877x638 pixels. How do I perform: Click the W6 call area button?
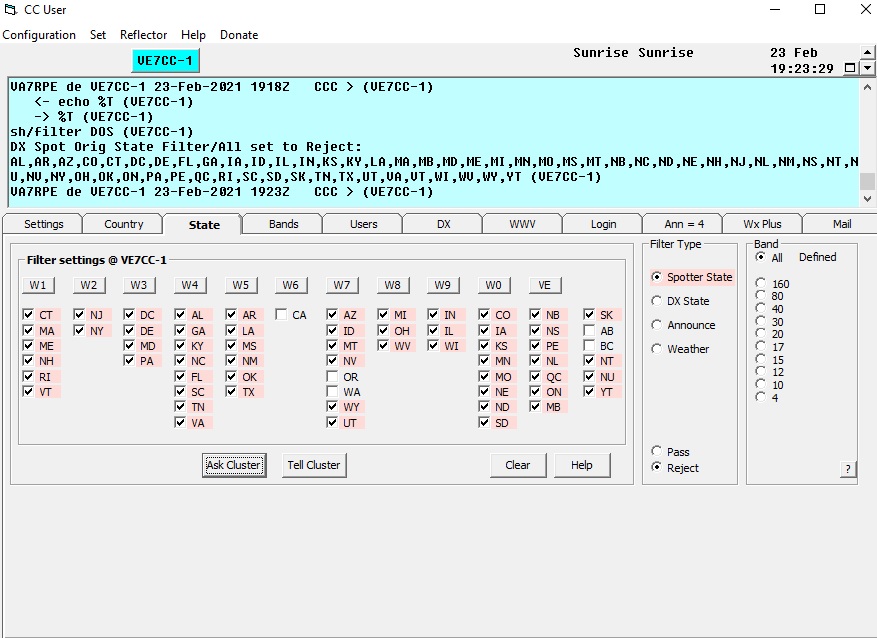click(290, 285)
